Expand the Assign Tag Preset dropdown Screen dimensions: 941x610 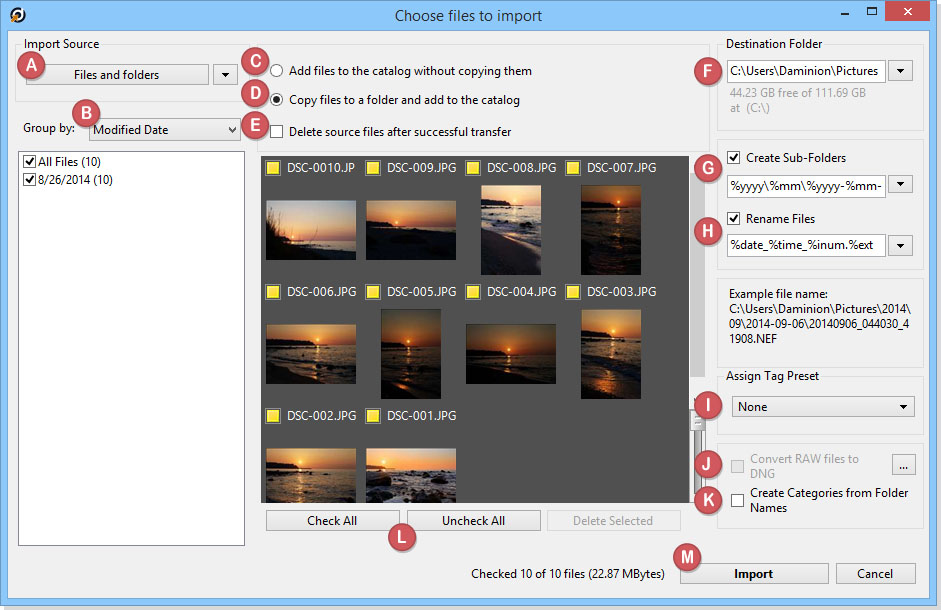(x=822, y=407)
